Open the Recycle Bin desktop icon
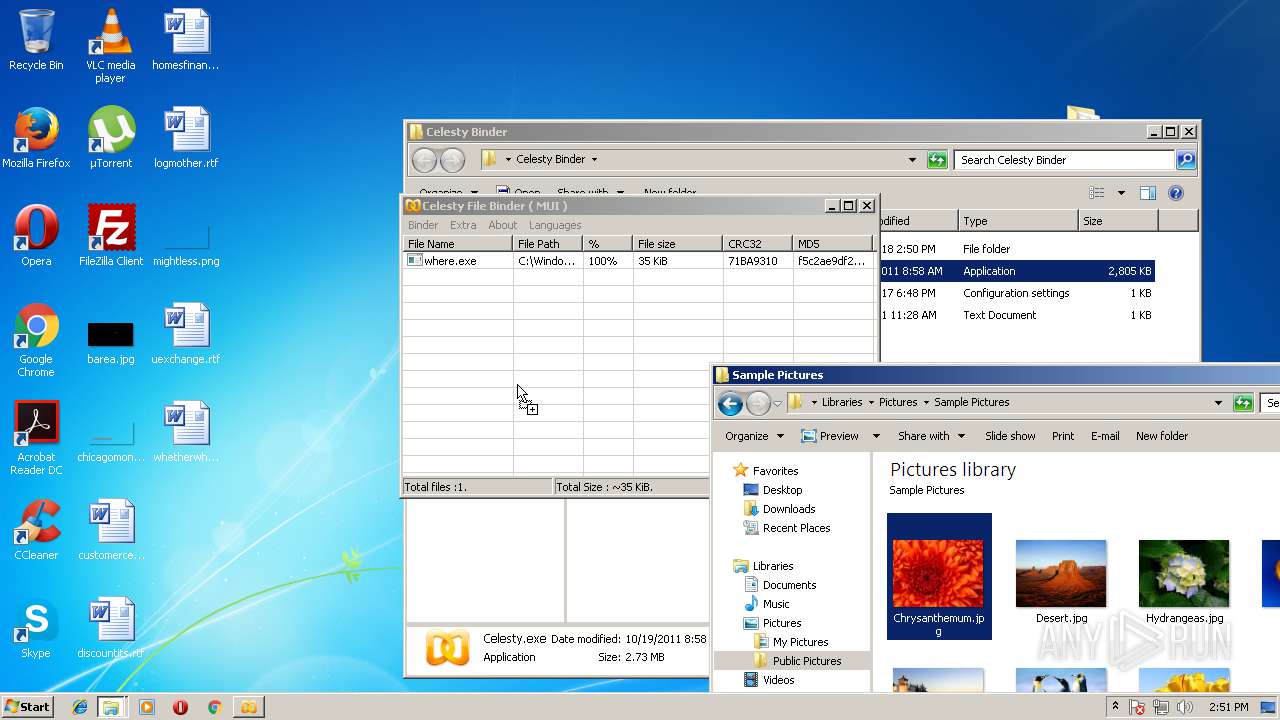The height and width of the screenshot is (720, 1280). pyautogui.click(x=36, y=40)
